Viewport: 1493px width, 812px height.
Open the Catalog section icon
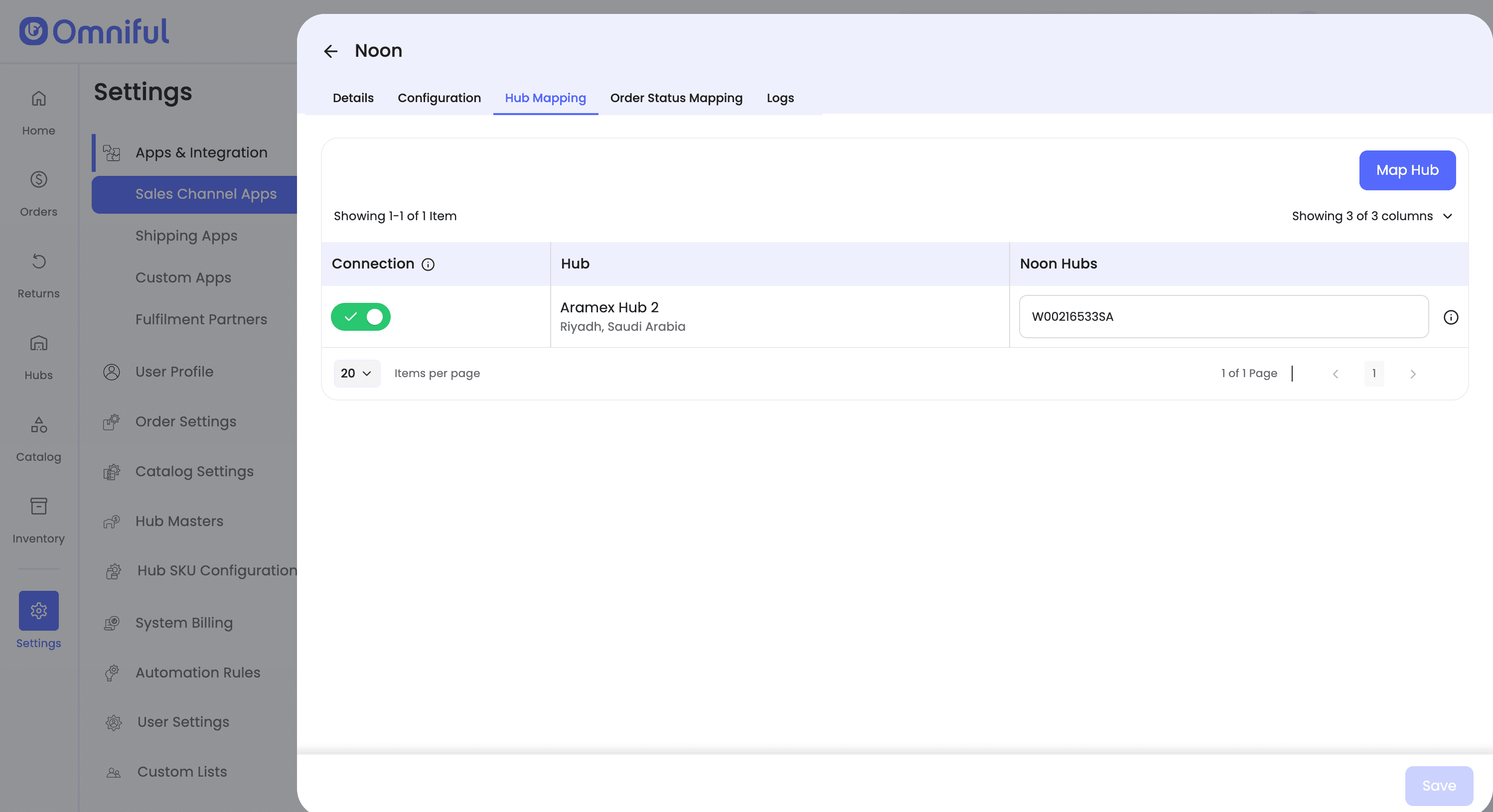(x=38, y=425)
